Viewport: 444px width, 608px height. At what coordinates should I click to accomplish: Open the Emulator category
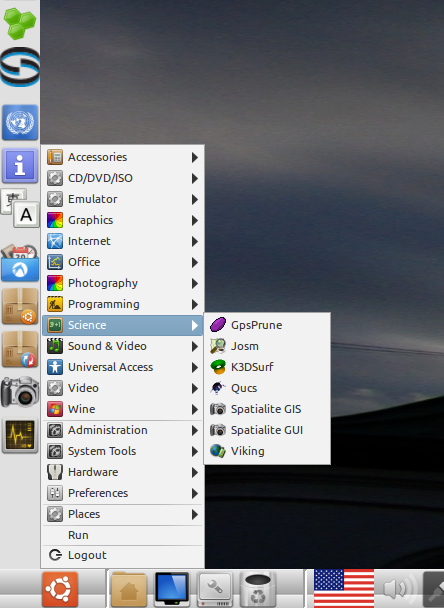[123, 199]
